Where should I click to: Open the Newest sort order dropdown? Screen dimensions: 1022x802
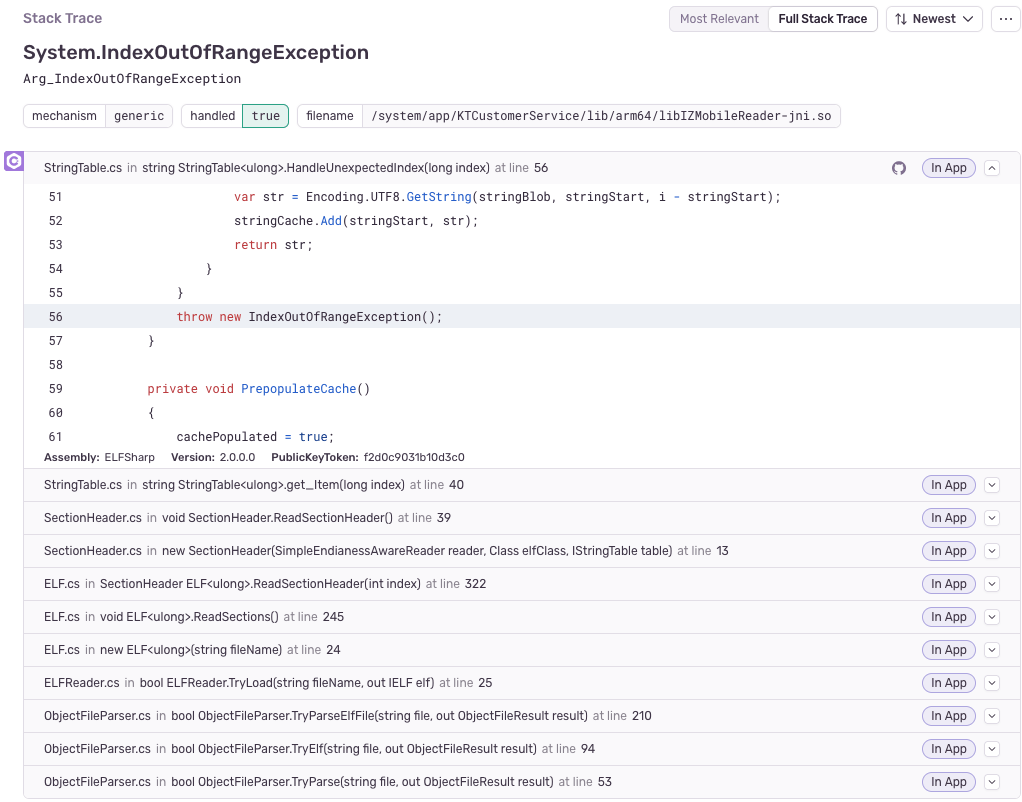tap(933, 19)
